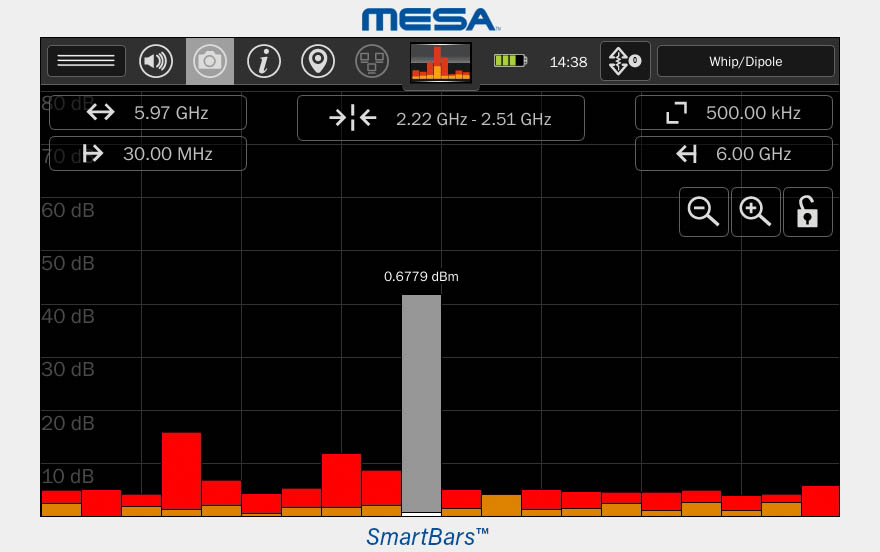The image size is (880, 552).
Task: Take a screenshot with camera icon
Action: pos(210,61)
